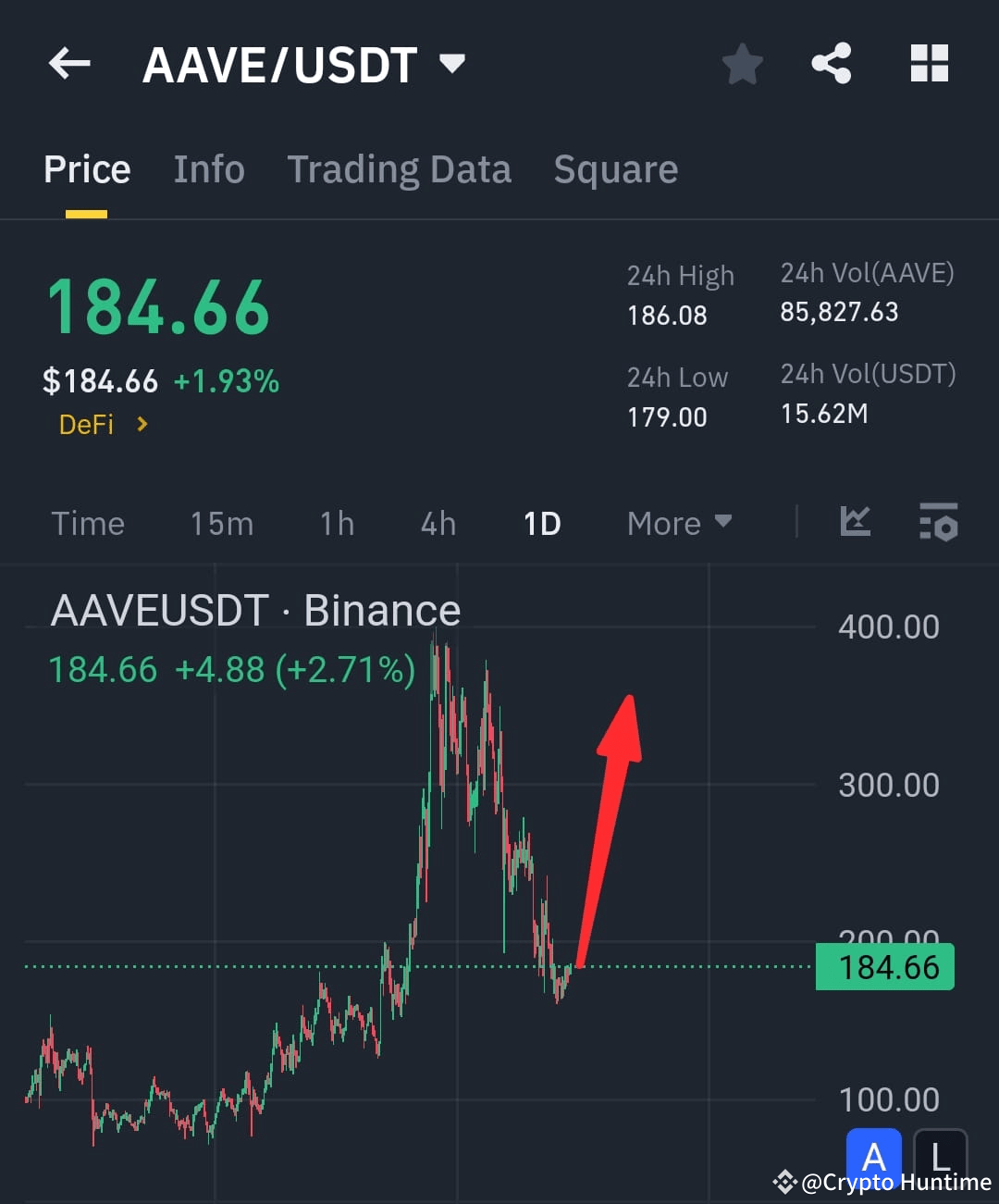999x1204 pixels.
Task: Open the share options
Action: pos(832,64)
